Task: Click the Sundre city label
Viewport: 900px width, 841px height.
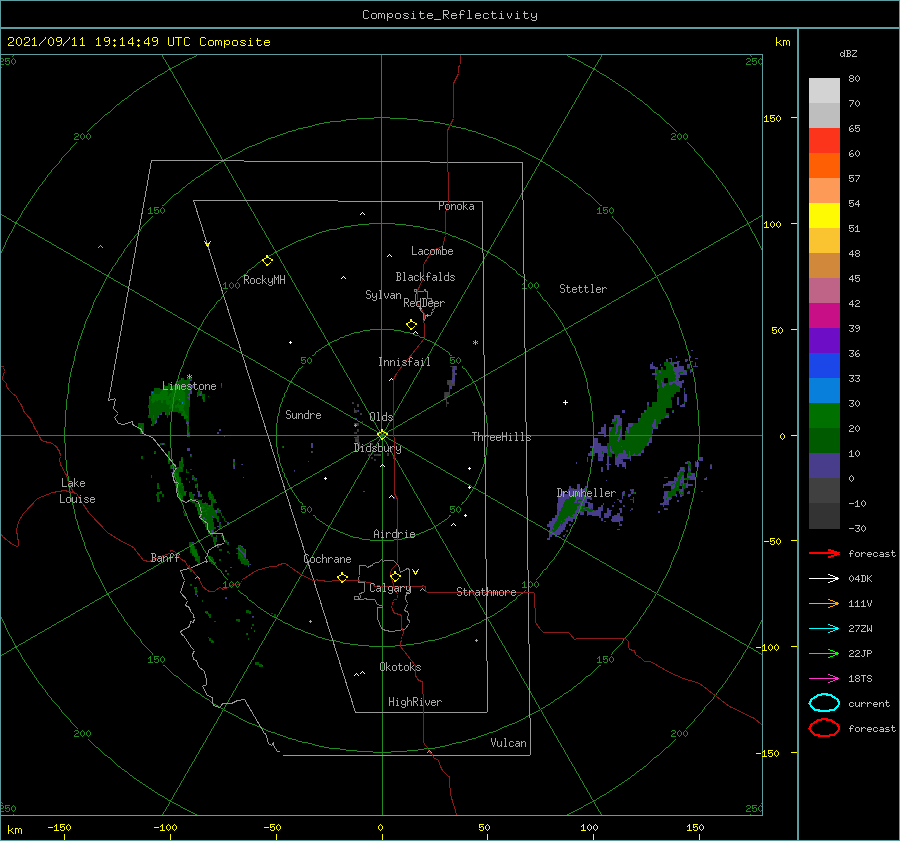Action: [x=303, y=414]
